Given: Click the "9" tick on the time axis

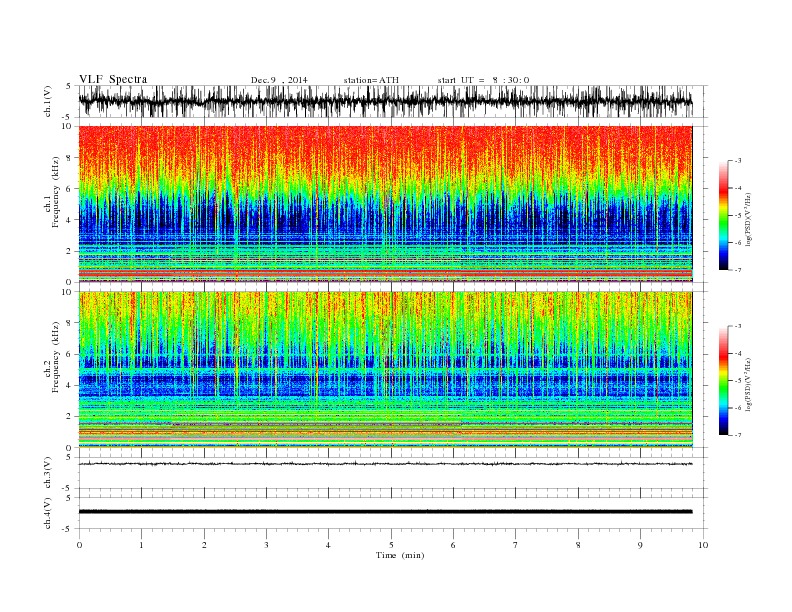Looking at the screenshot, I should [640, 545].
